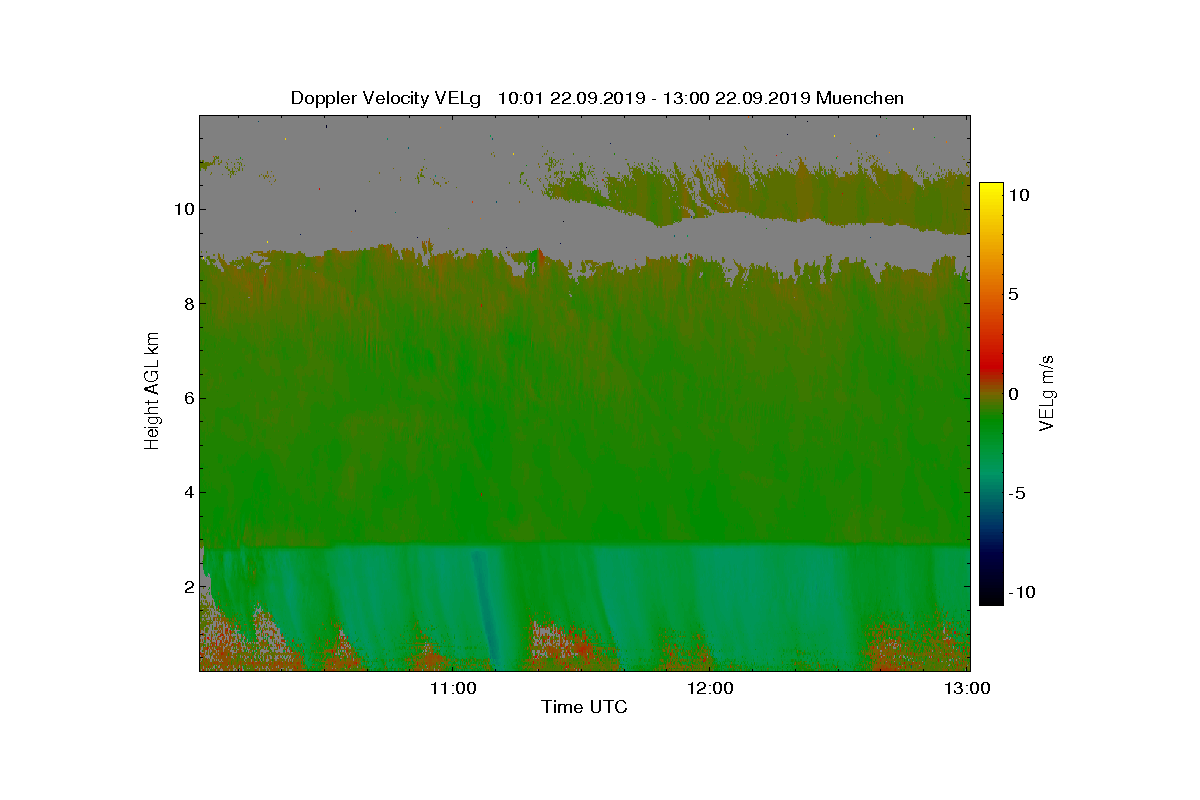Click the plot title 'Doppler Velocity VELg'
The width and height of the screenshot is (1200, 800).
tap(385, 98)
